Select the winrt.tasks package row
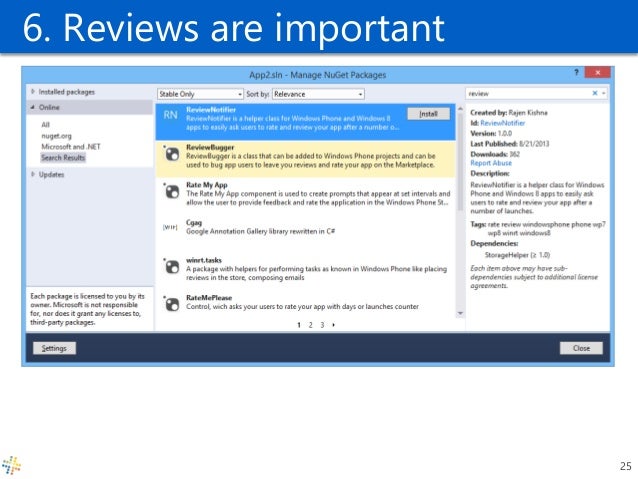The width and height of the screenshot is (638, 479). pyautogui.click(x=305, y=271)
